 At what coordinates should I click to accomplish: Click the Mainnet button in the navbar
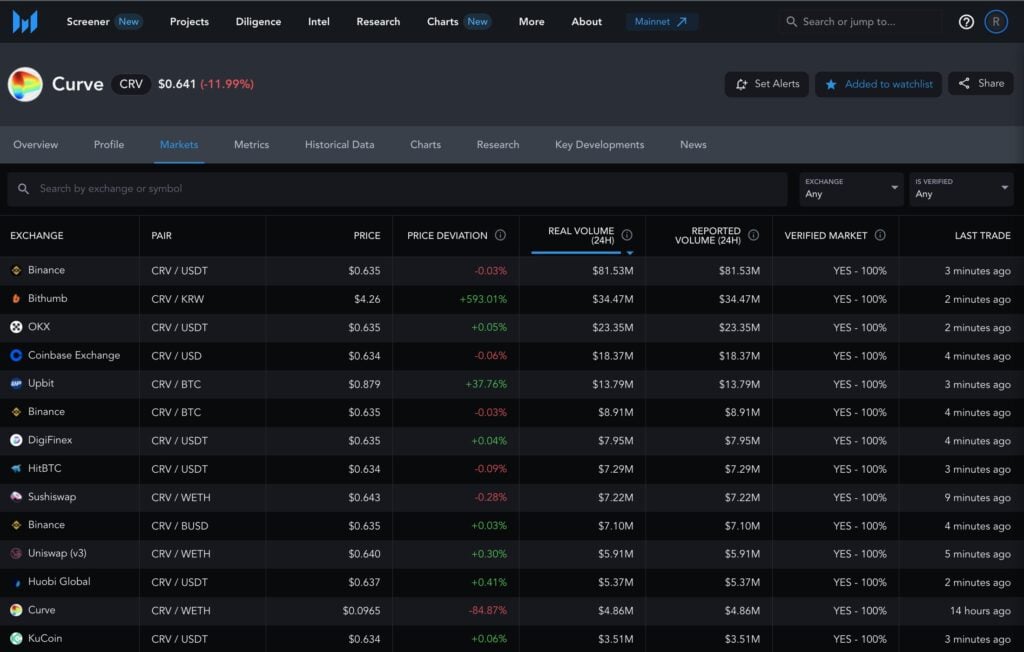(x=661, y=20)
